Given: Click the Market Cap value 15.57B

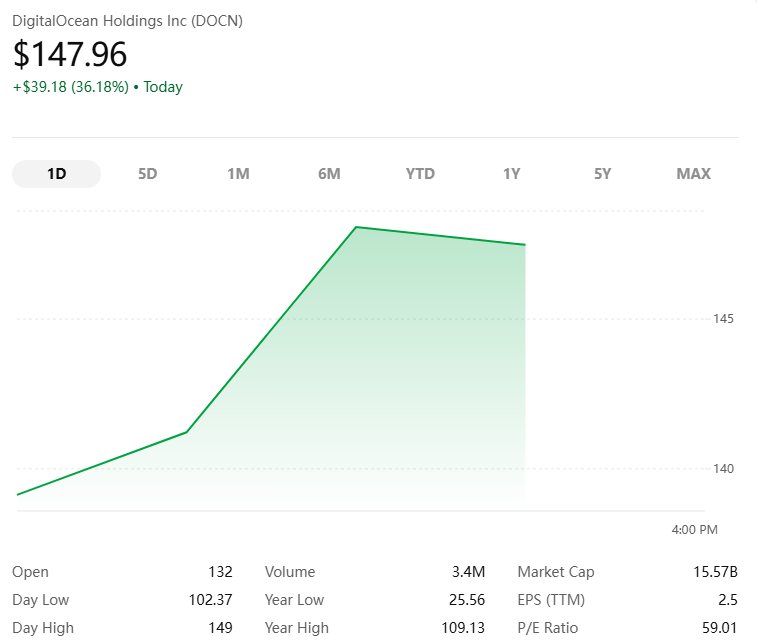Looking at the screenshot, I should 715,572.
